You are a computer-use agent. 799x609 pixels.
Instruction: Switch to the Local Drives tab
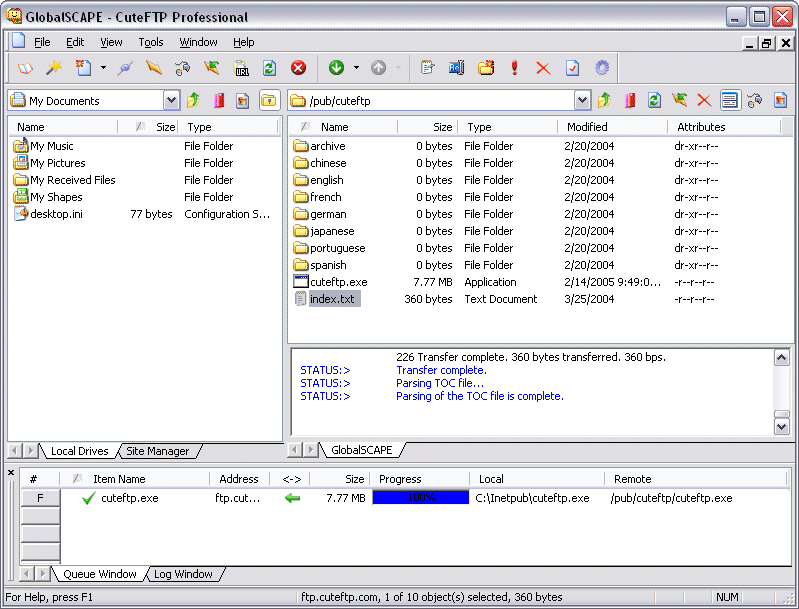[79, 451]
